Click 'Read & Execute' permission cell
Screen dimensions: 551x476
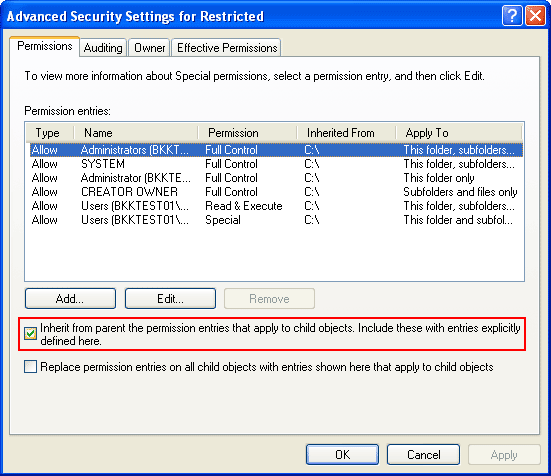pos(244,206)
